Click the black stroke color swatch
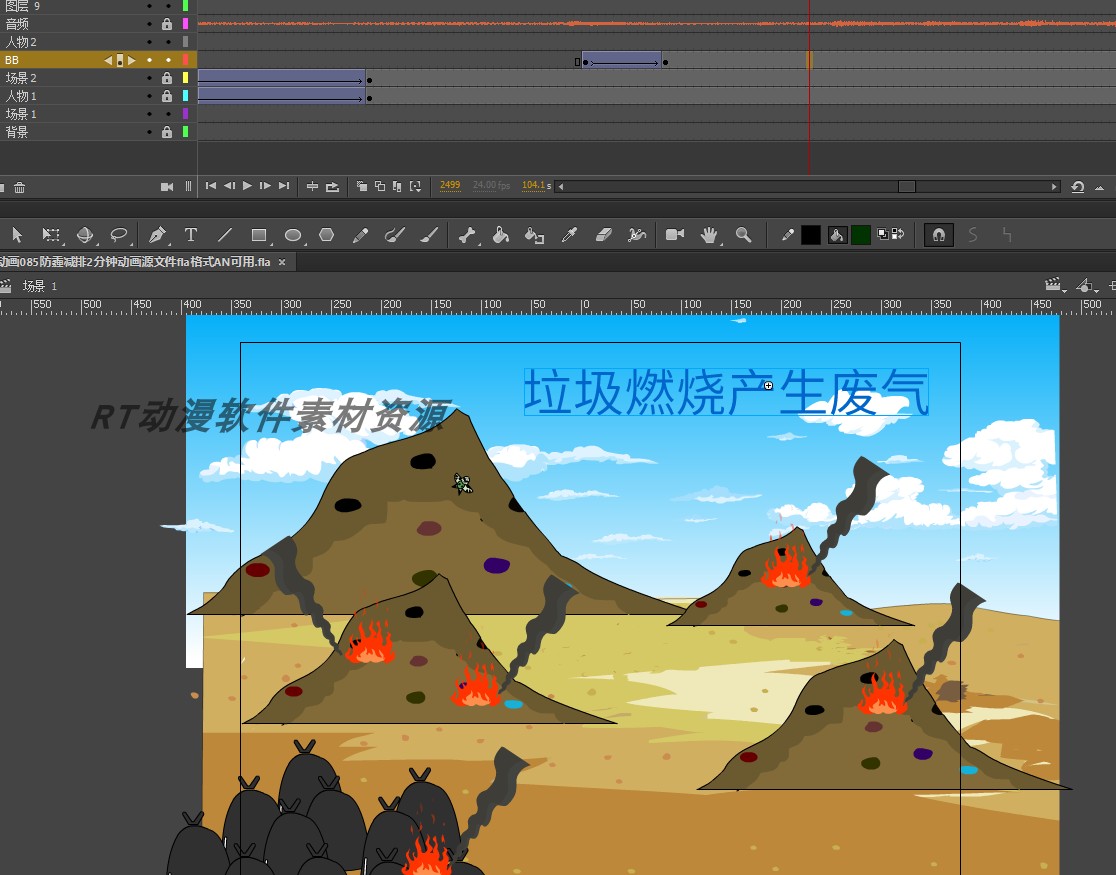Screen dimensions: 1116x875 (810, 236)
